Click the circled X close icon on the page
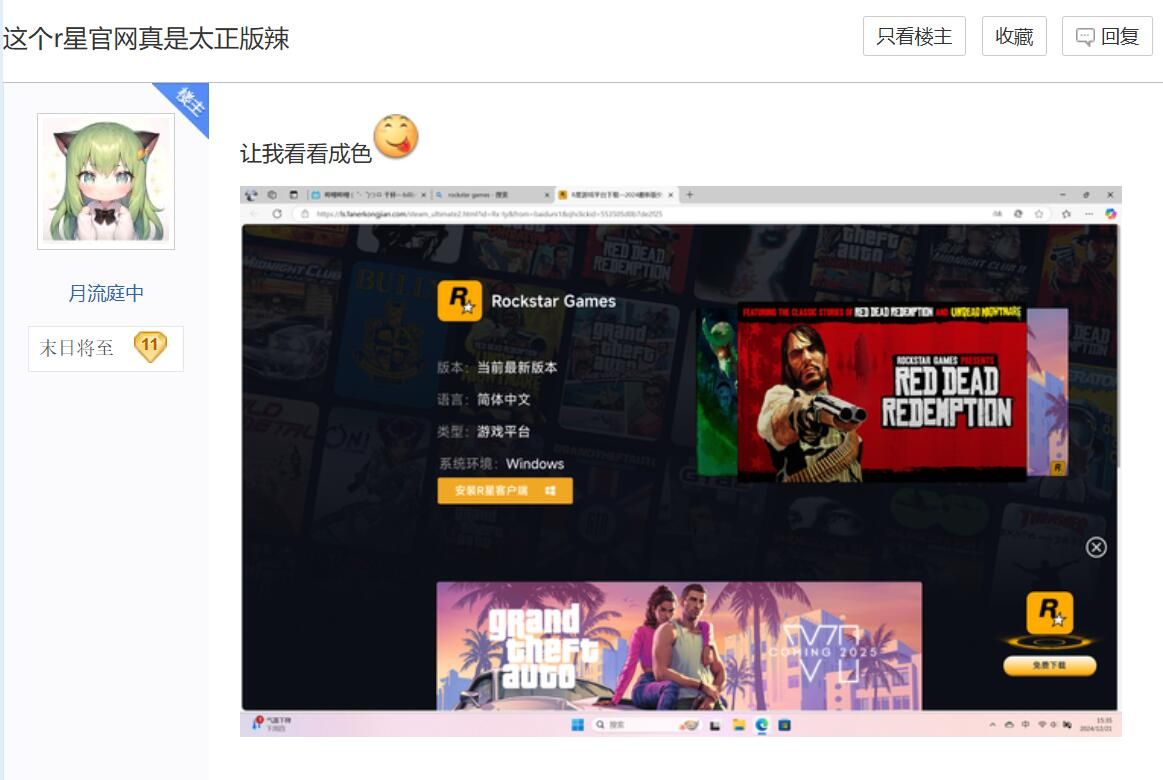Viewport: 1163px width, 780px height. [x=1096, y=547]
